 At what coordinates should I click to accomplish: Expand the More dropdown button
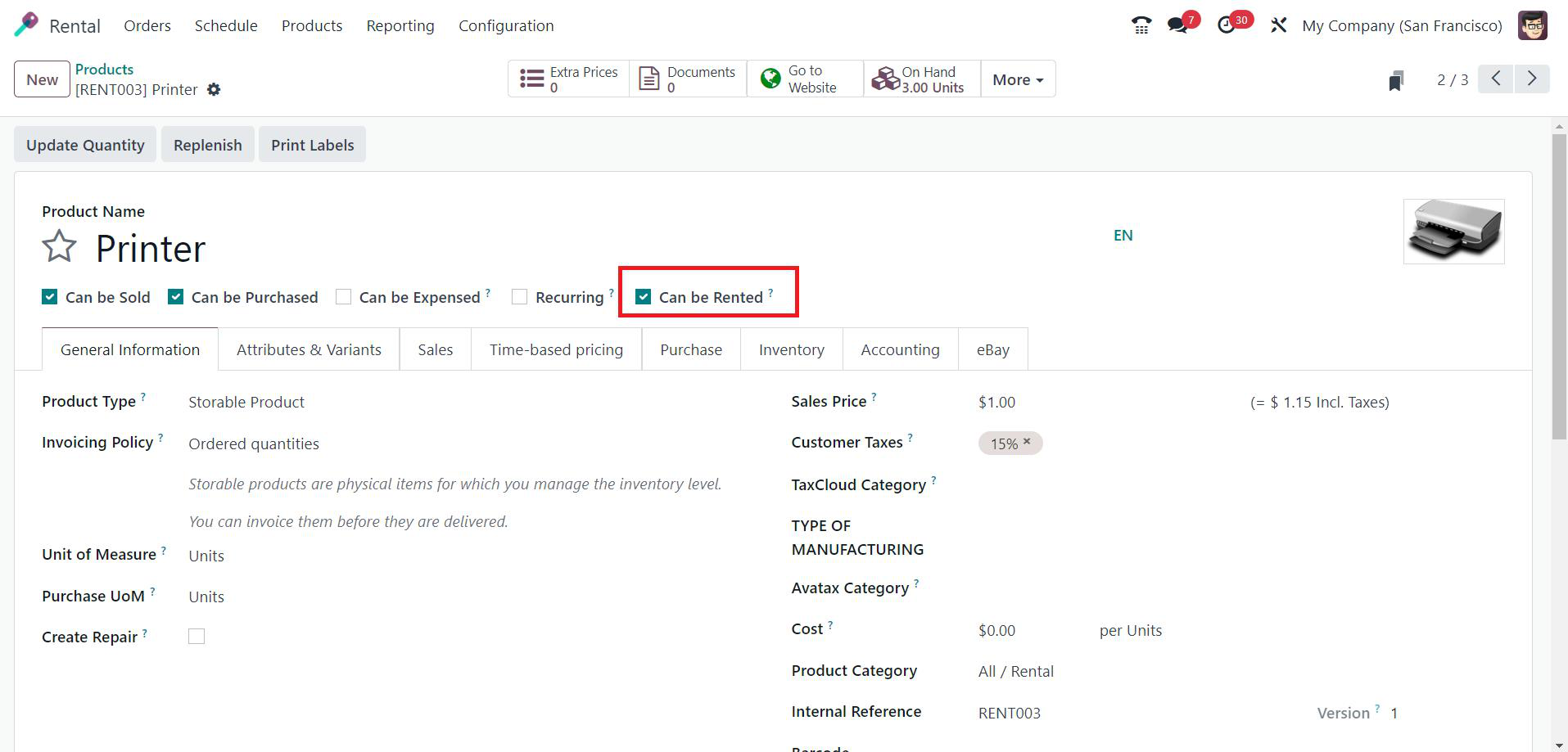click(1018, 79)
